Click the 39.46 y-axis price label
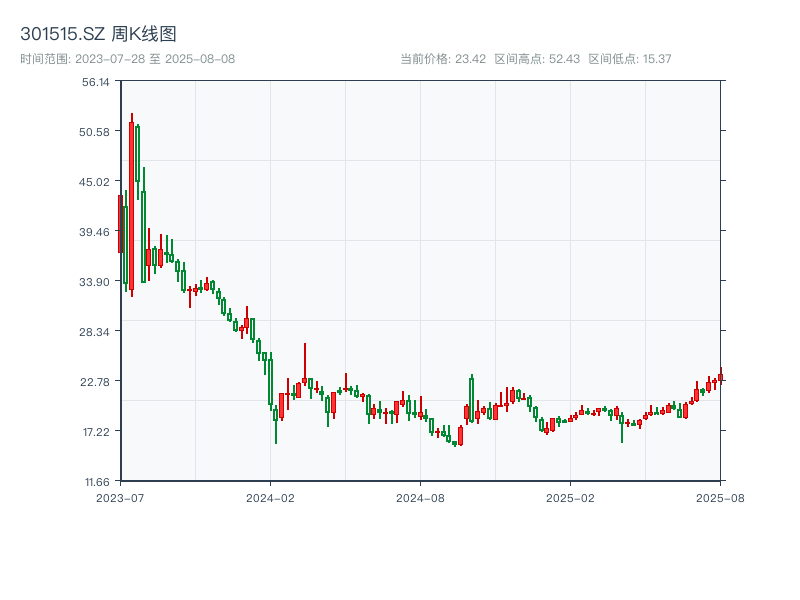Viewport: 800px width, 600px height. pos(96,231)
